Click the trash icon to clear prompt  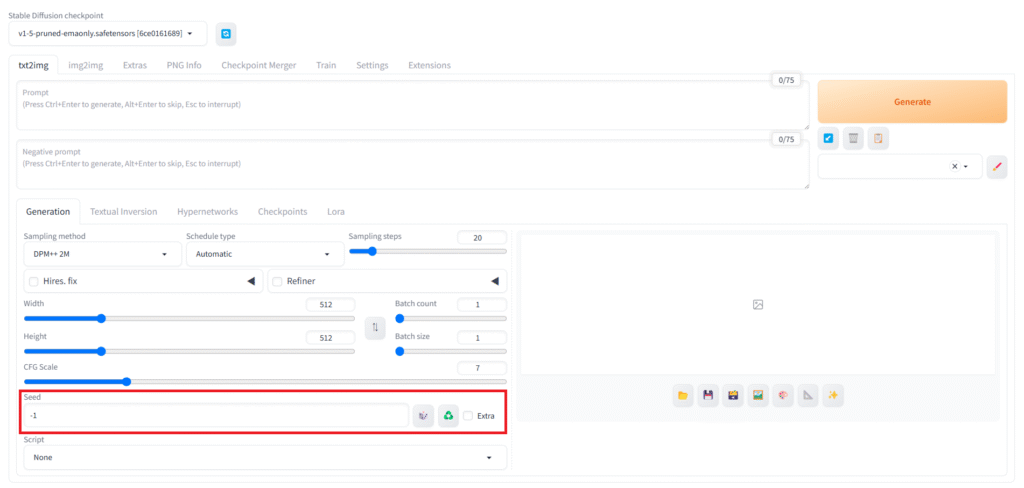(x=853, y=138)
